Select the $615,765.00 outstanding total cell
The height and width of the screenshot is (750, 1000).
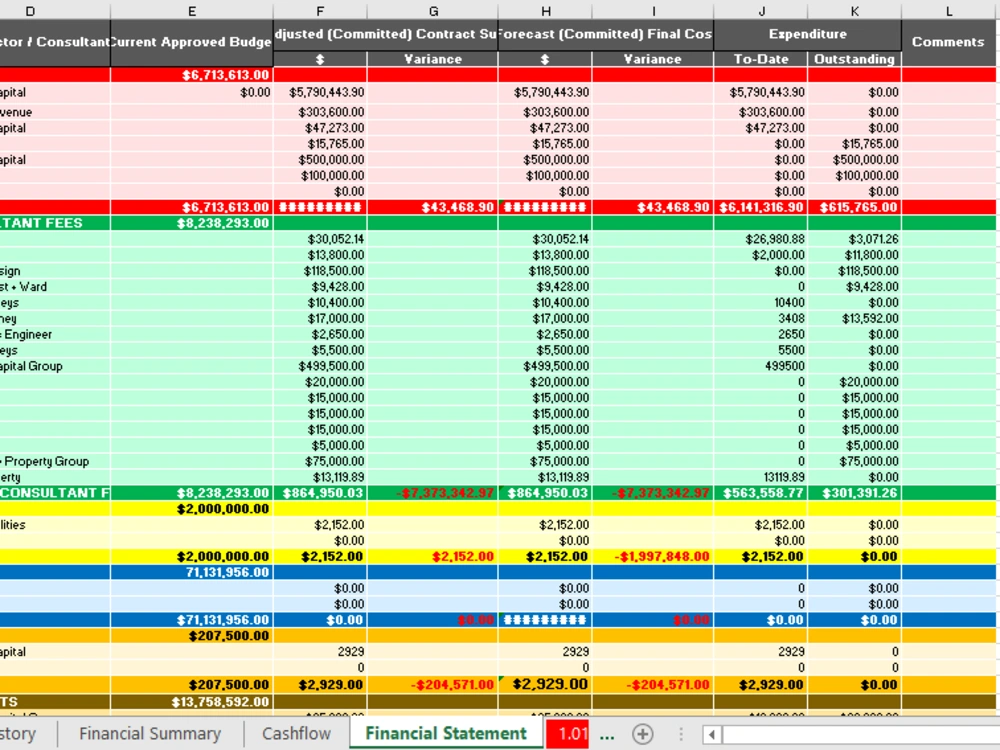(x=855, y=207)
